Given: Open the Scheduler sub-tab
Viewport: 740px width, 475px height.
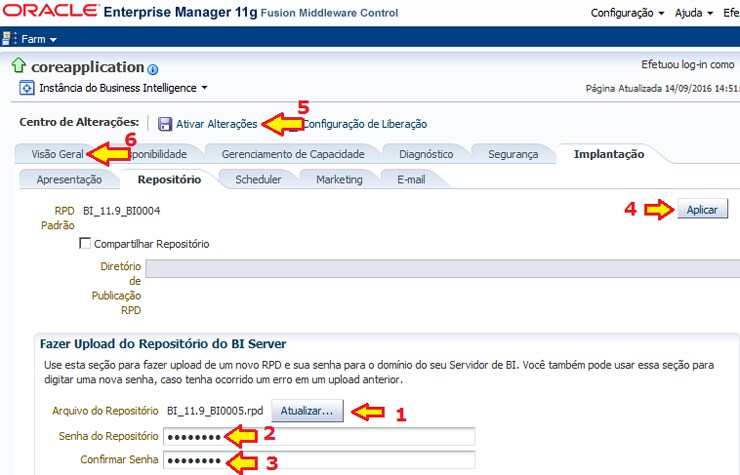Looking at the screenshot, I should [x=258, y=179].
